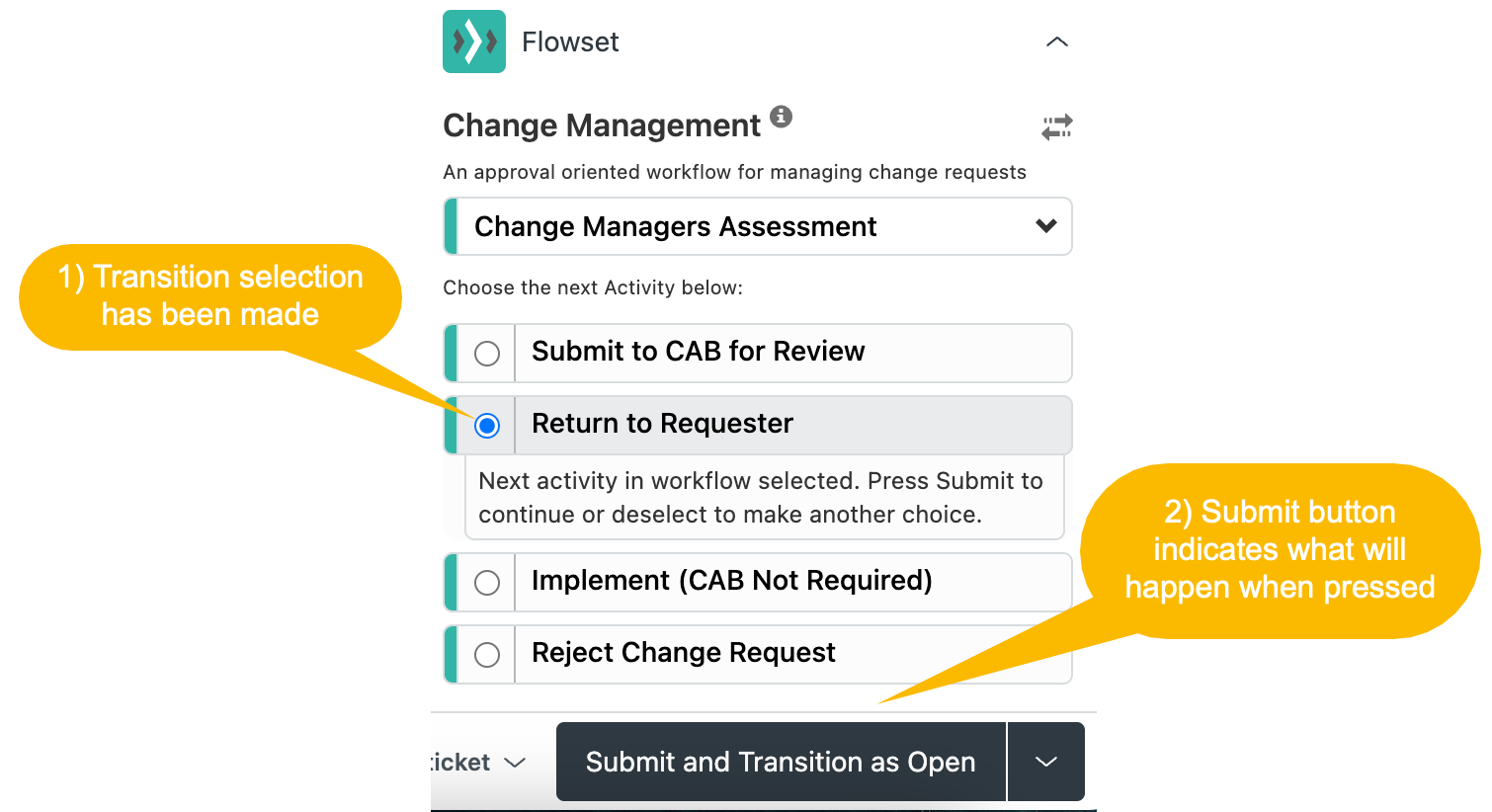Expand the ticket dropdown chevron
Screen dimensions: 1492x812
[x=515, y=763]
